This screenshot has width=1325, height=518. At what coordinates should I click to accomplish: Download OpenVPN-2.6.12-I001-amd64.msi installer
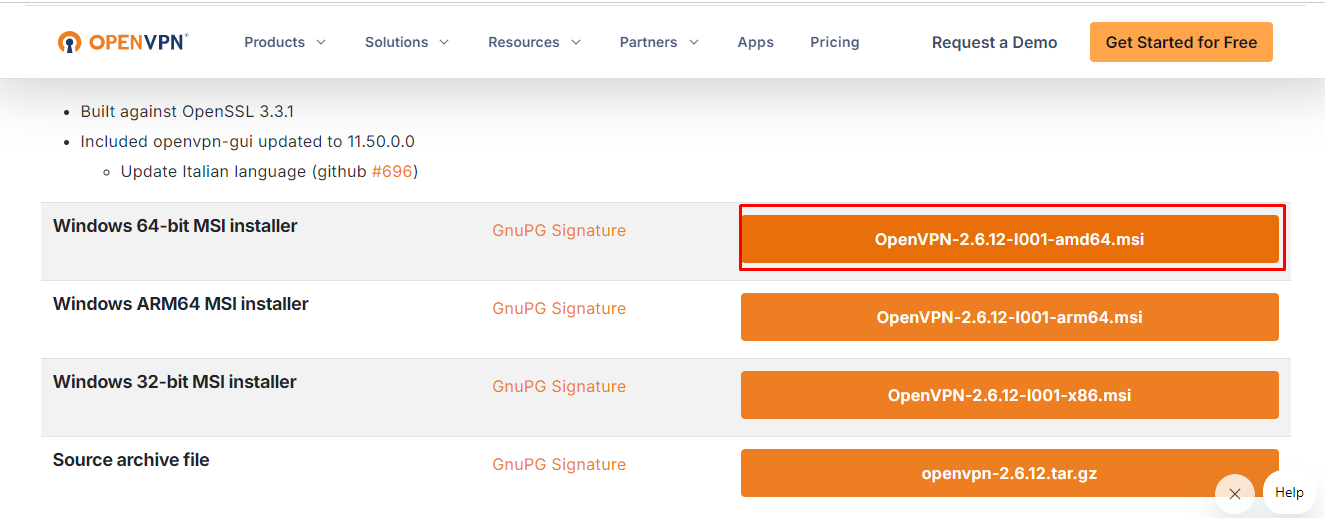(1009, 239)
